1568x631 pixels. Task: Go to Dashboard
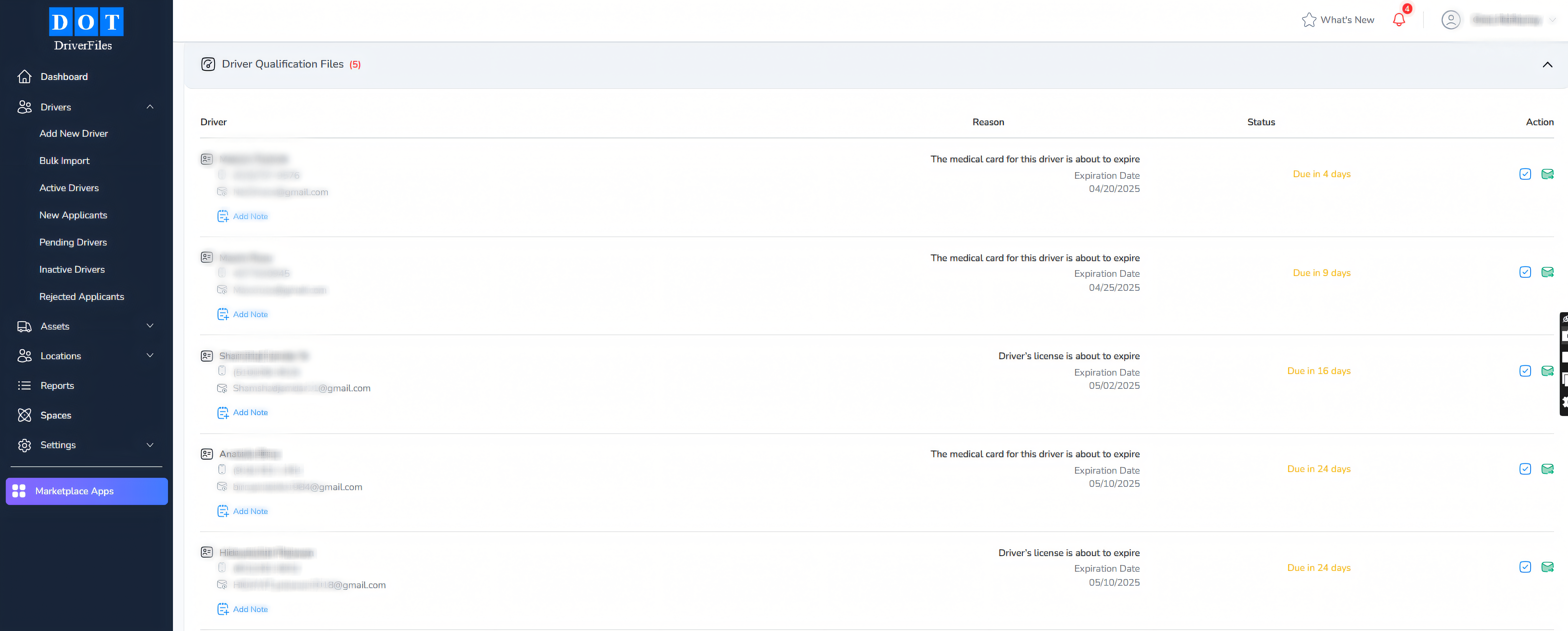coord(64,77)
